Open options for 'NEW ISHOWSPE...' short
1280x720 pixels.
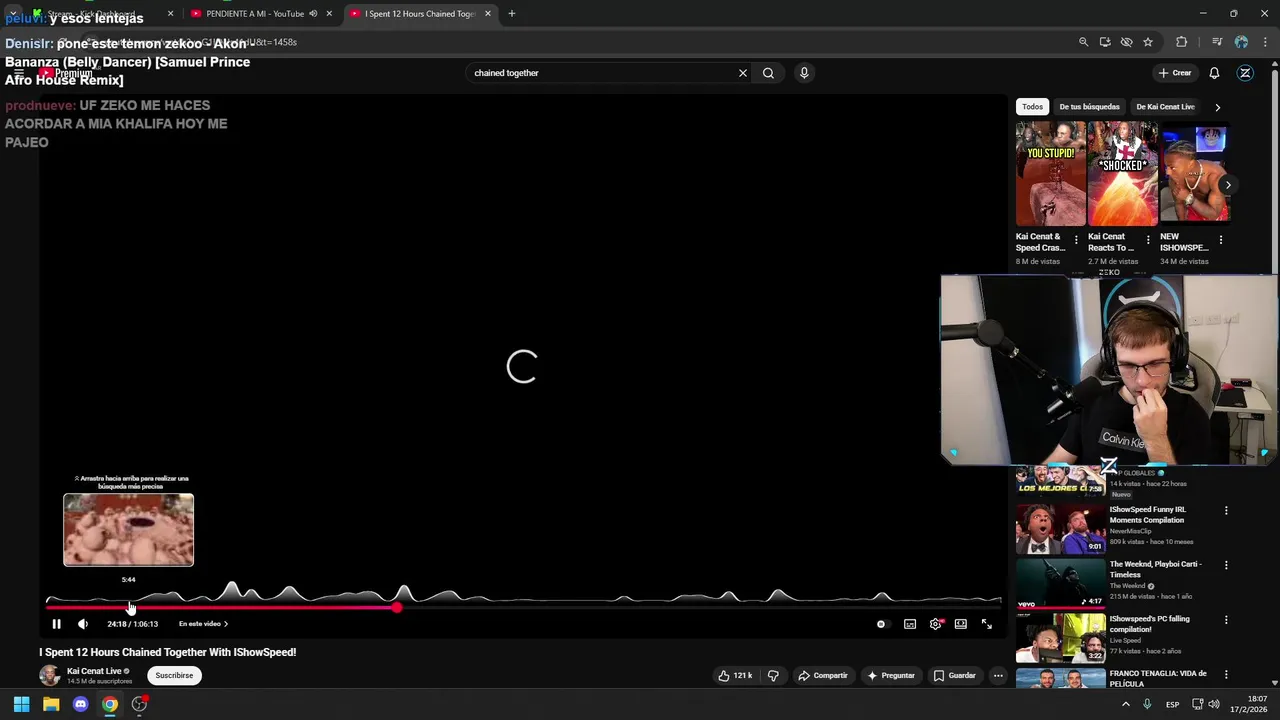pyautogui.click(x=1220, y=240)
